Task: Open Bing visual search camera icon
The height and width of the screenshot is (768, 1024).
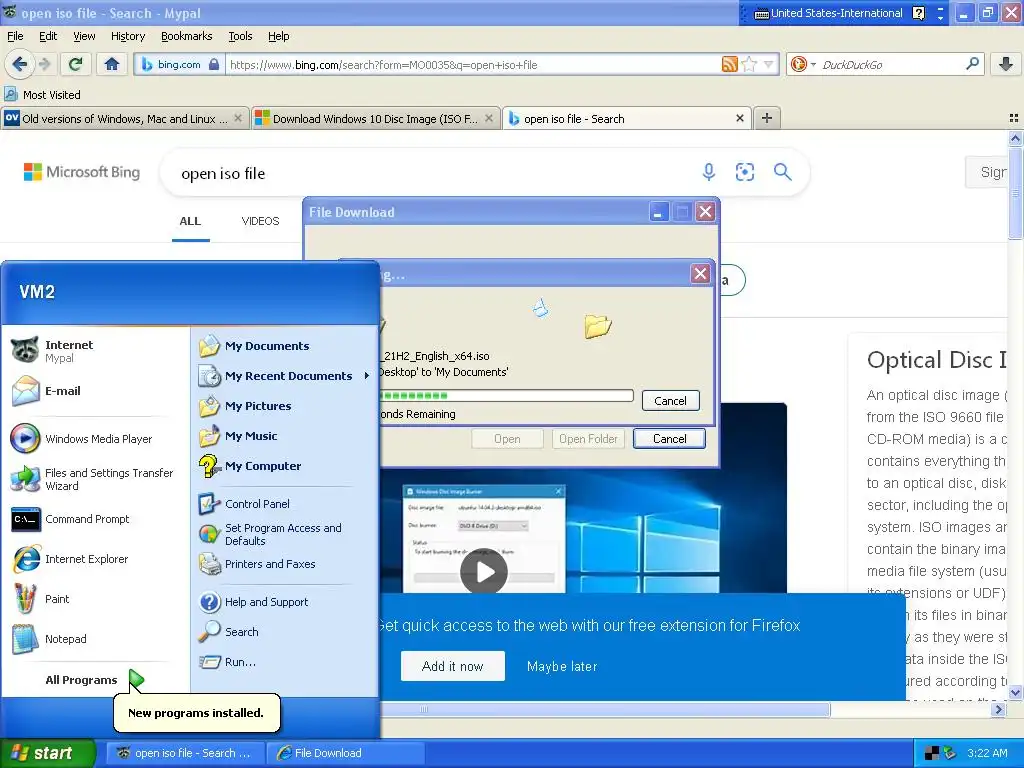Action: (x=744, y=172)
